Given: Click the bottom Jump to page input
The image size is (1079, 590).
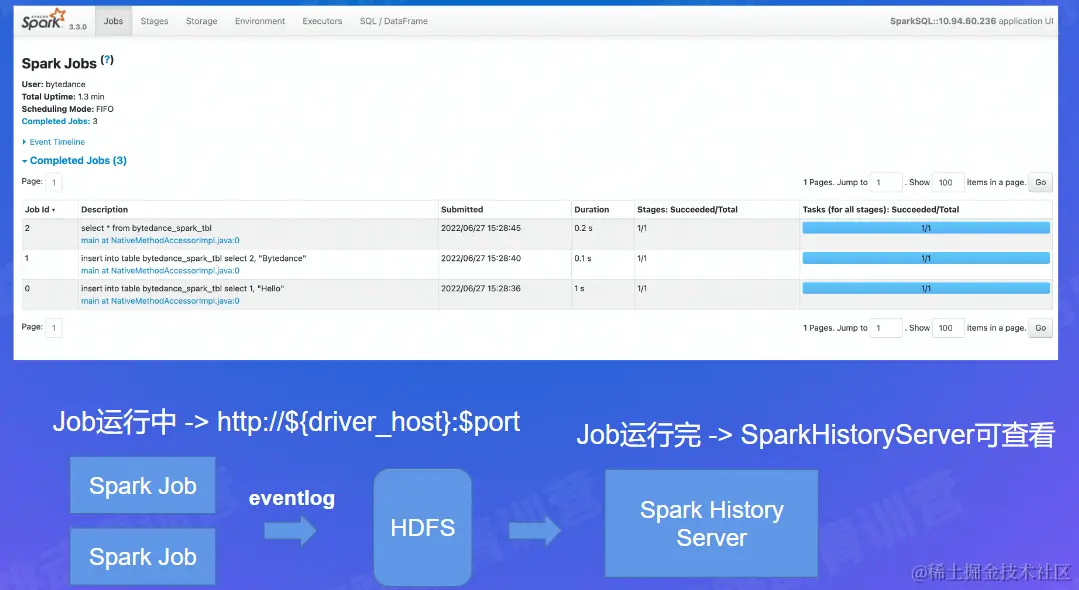Looking at the screenshot, I should [x=886, y=328].
